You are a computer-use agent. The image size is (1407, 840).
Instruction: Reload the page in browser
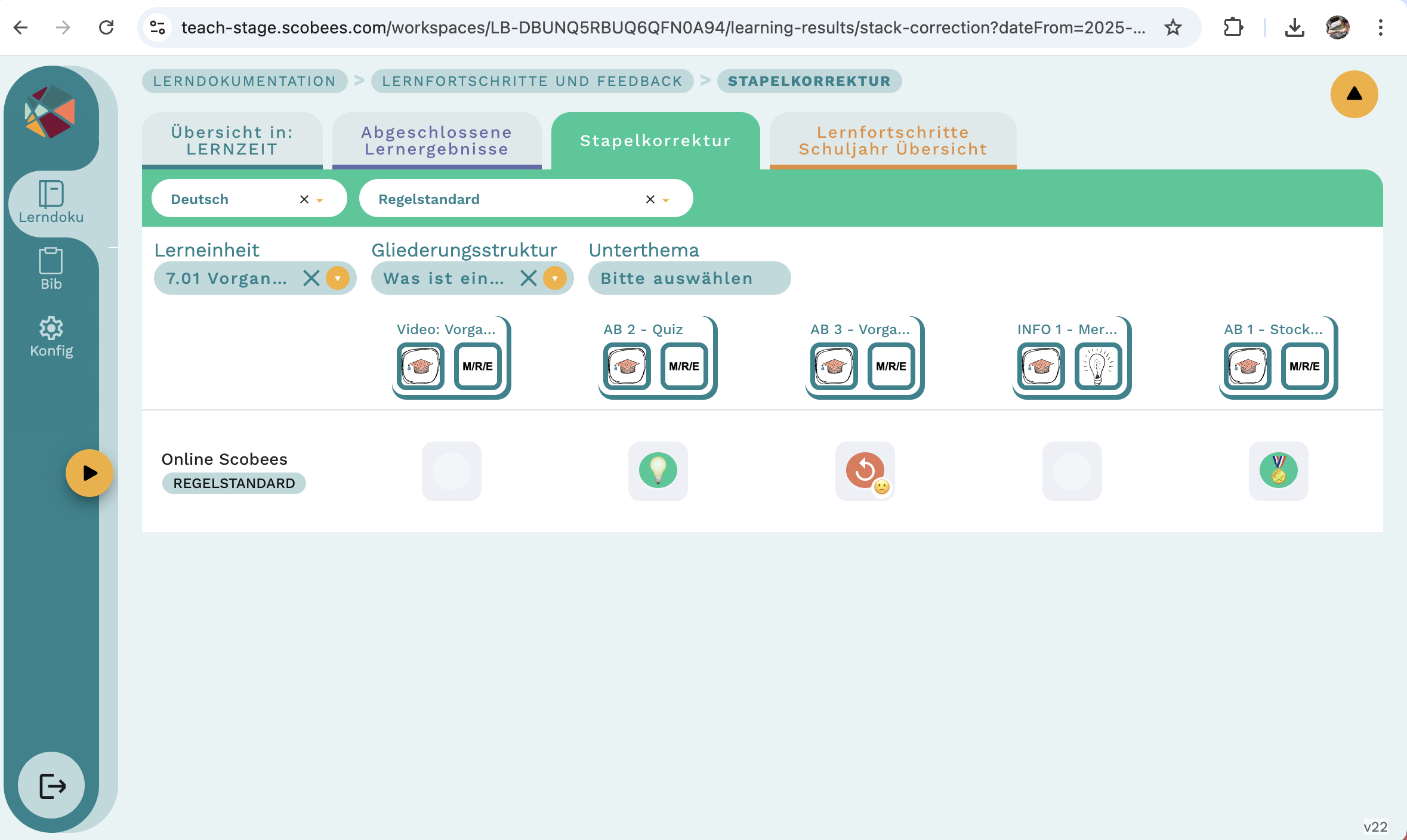(106, 27)
